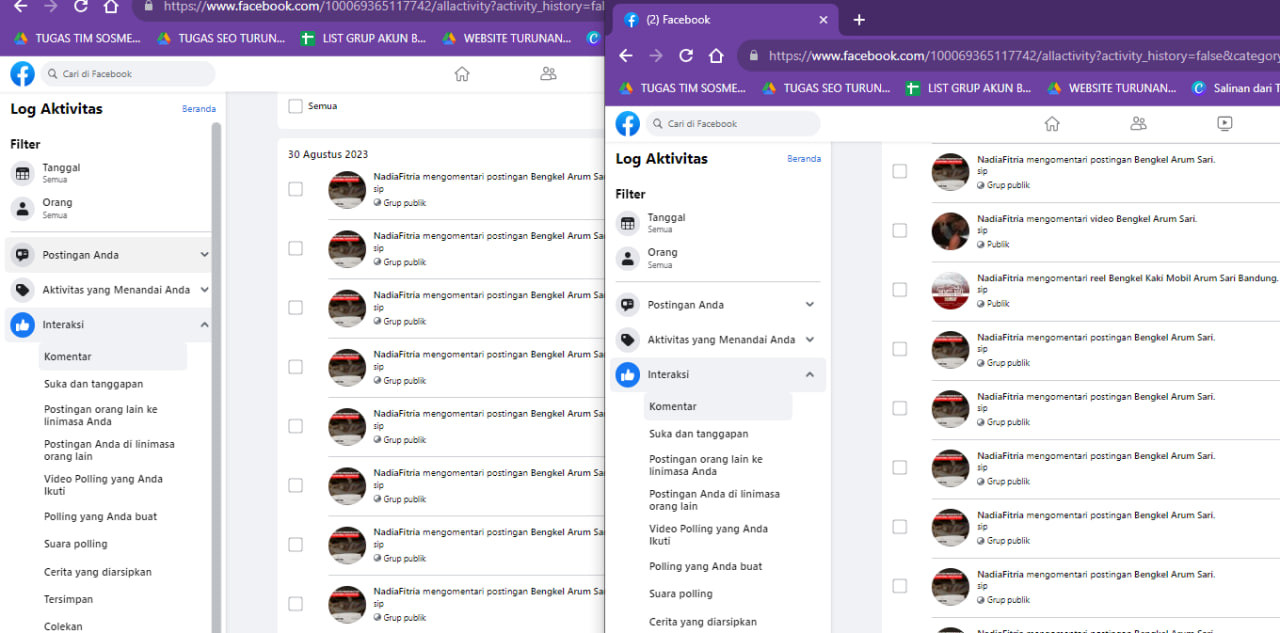Open TUGAS SEO TURUN bookmark in front window
This screenshot has width=1280, height=633.
pyautogui.click(x=825, y=88)
